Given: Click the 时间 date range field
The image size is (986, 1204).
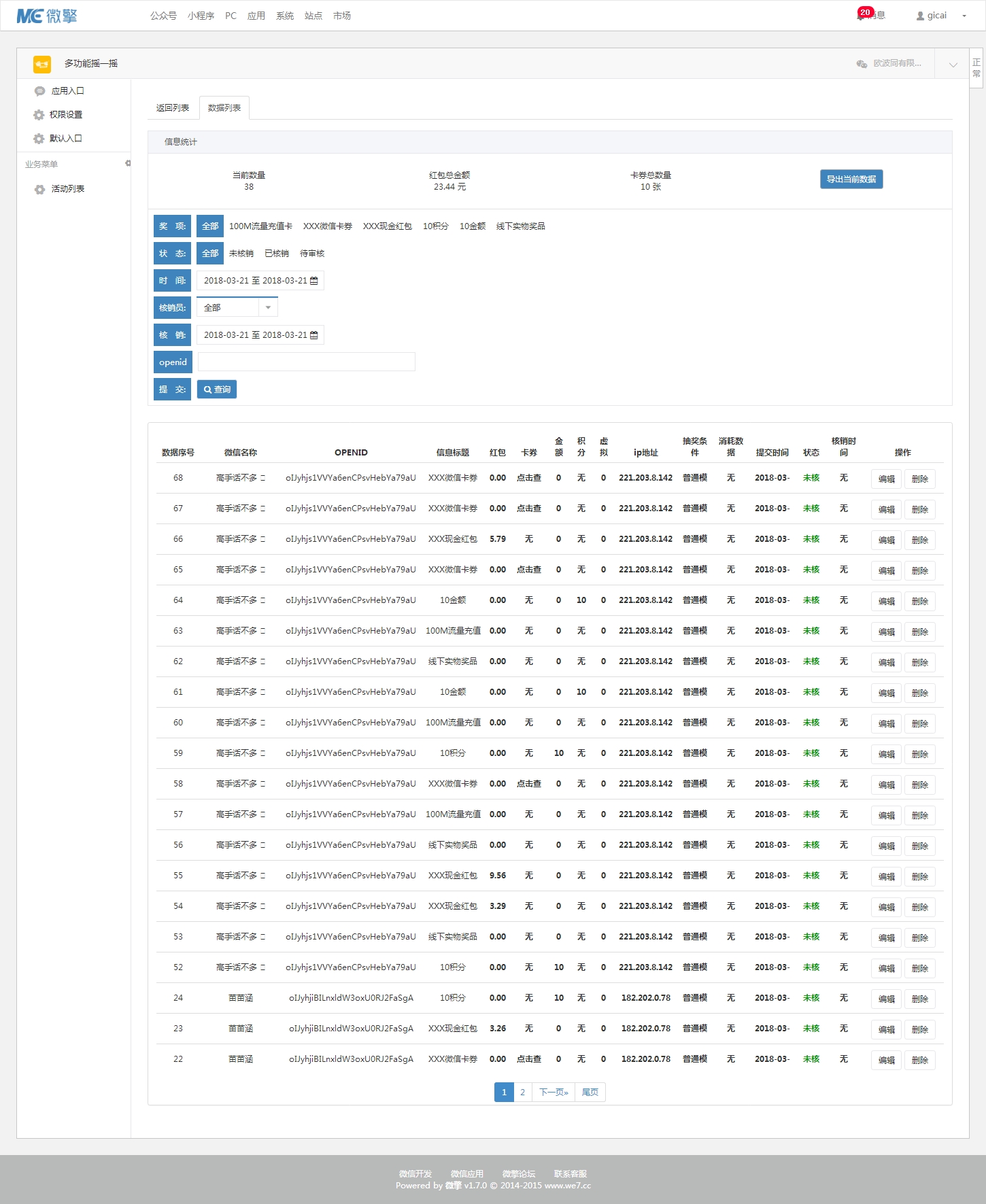Looking at the screenshot, I should point(260,281).
